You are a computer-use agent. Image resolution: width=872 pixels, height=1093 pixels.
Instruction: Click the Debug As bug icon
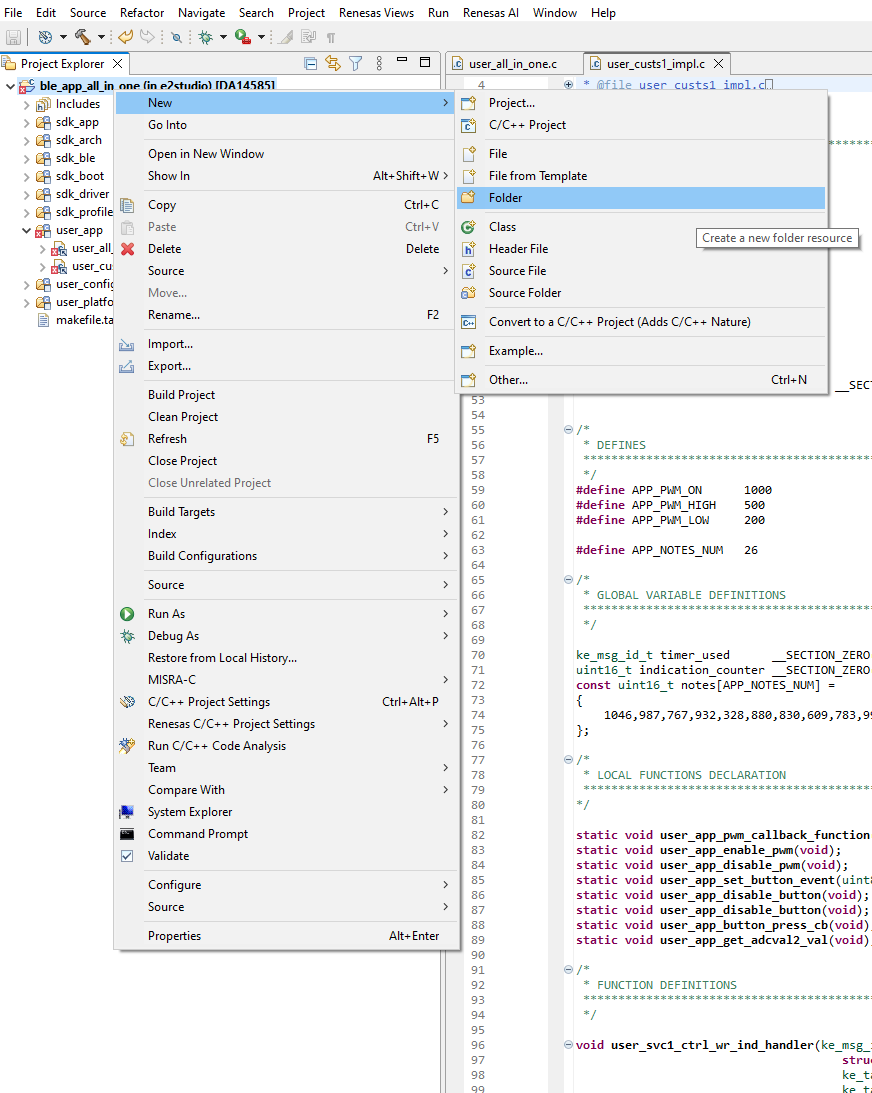click(127, 636)
